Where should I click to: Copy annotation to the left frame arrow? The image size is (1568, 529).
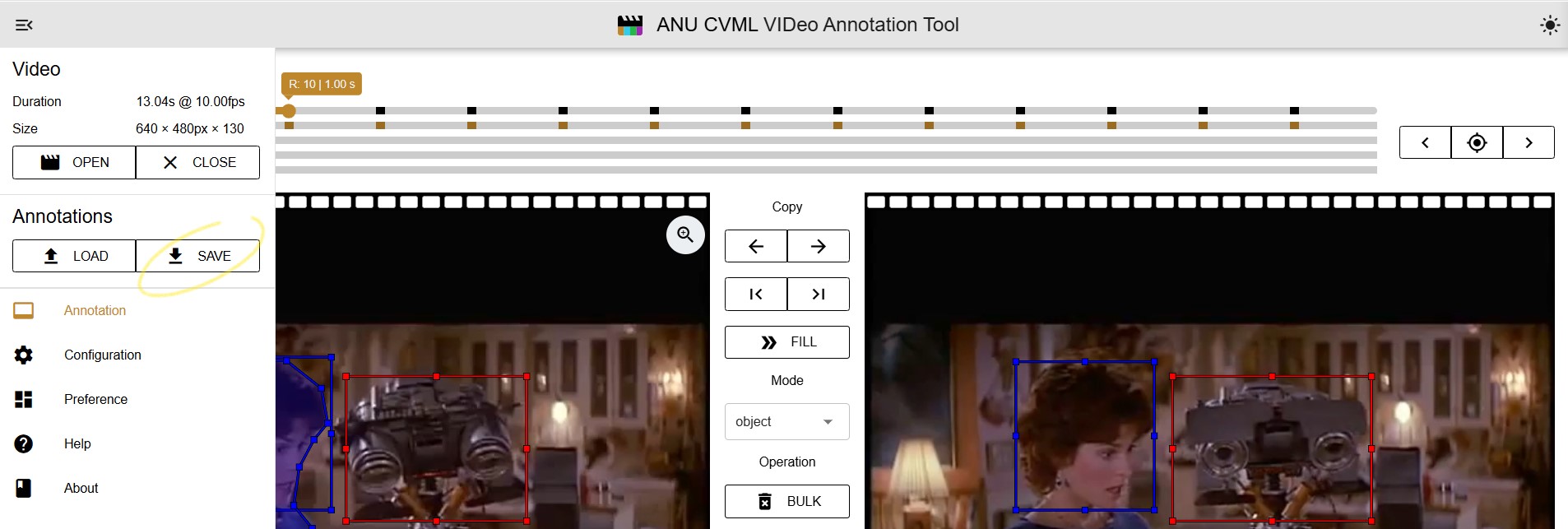(x=755, y=246)
